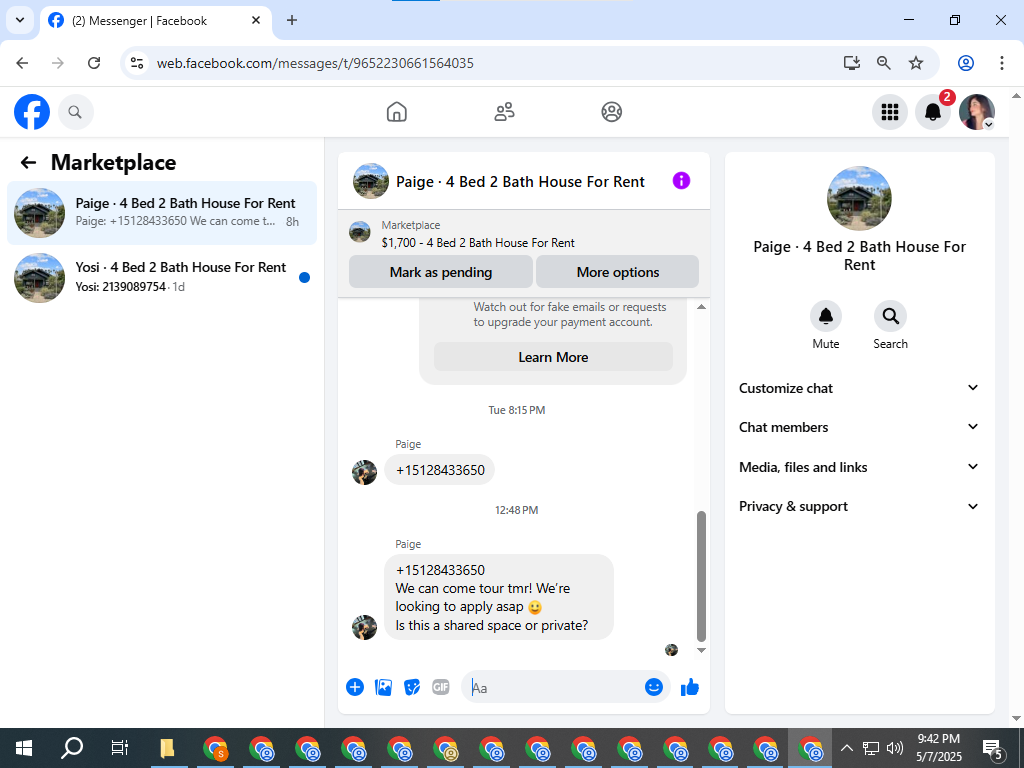This screenshot has height=768, width=1024.
Task: Open the Notifications bell with badge
Action: click(x=933, y=112)
